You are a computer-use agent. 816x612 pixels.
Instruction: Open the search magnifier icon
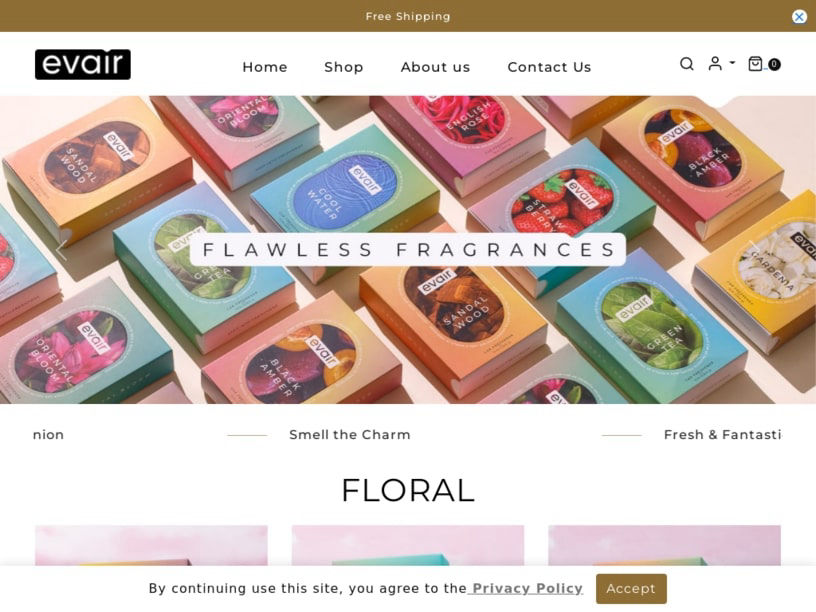point(686,64)
